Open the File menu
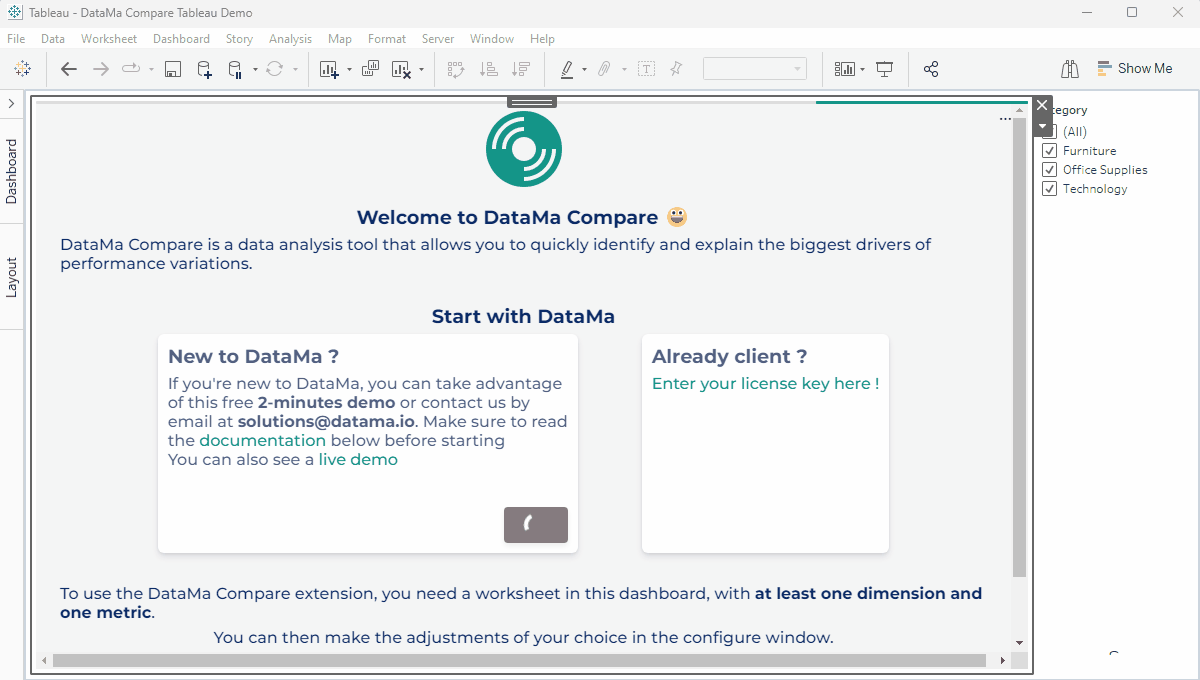This screenshot has height=680, width=1200. pyautogui.click(x=16, y=39)
